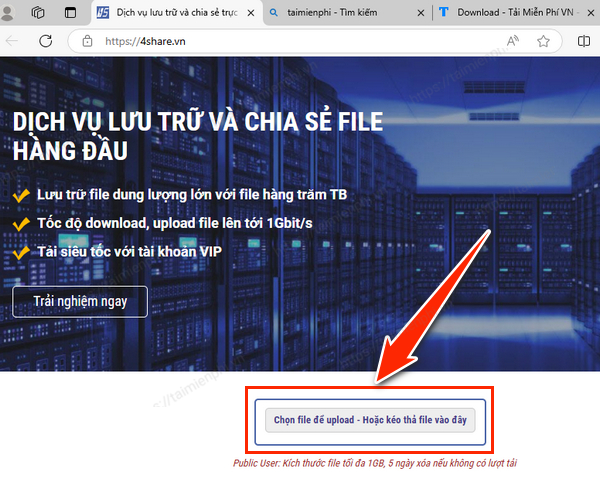
Task: Add page to favorites star icon
Action: click(543, 42)
